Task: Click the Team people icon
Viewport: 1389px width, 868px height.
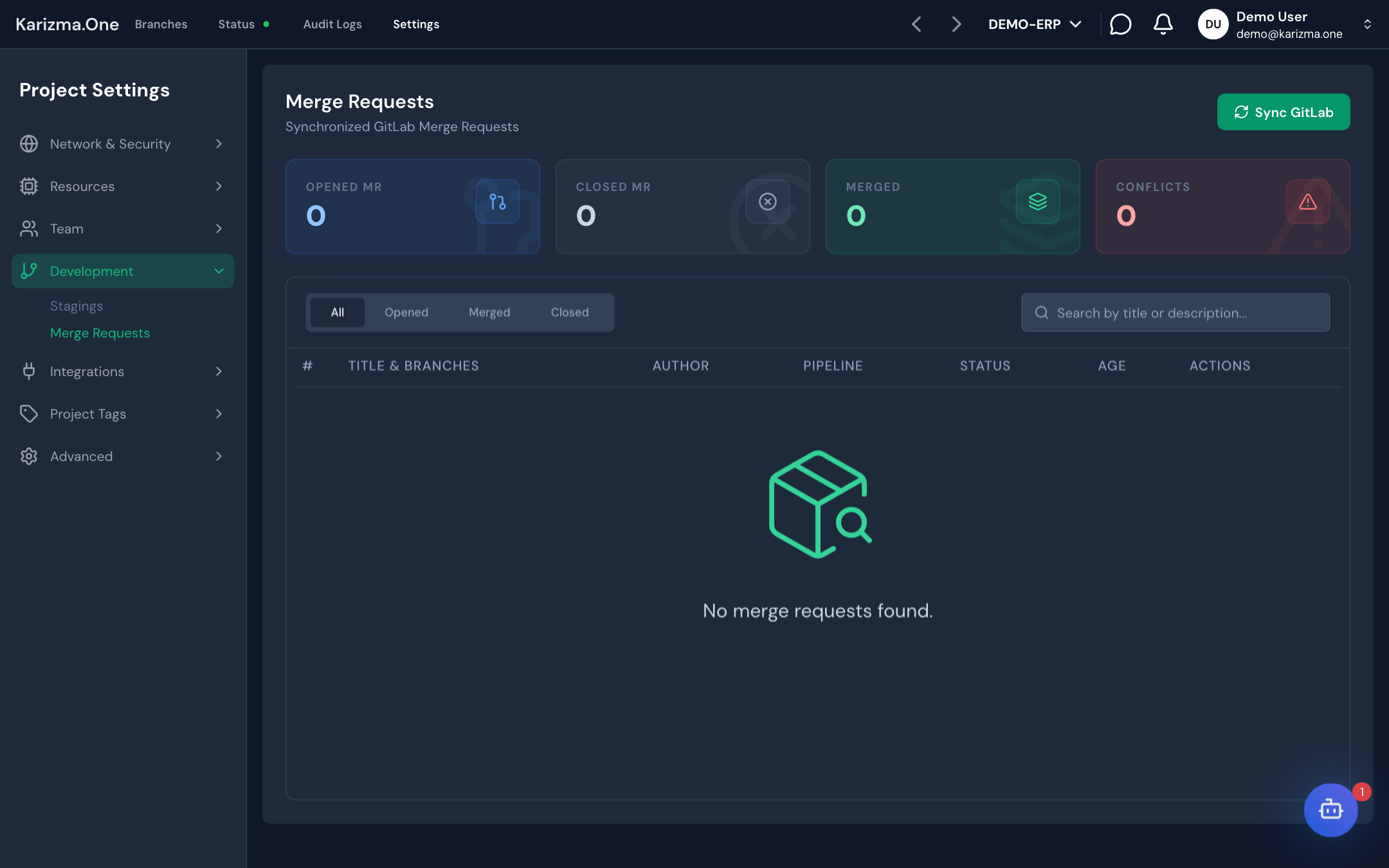Action: (x=29, y=228)
